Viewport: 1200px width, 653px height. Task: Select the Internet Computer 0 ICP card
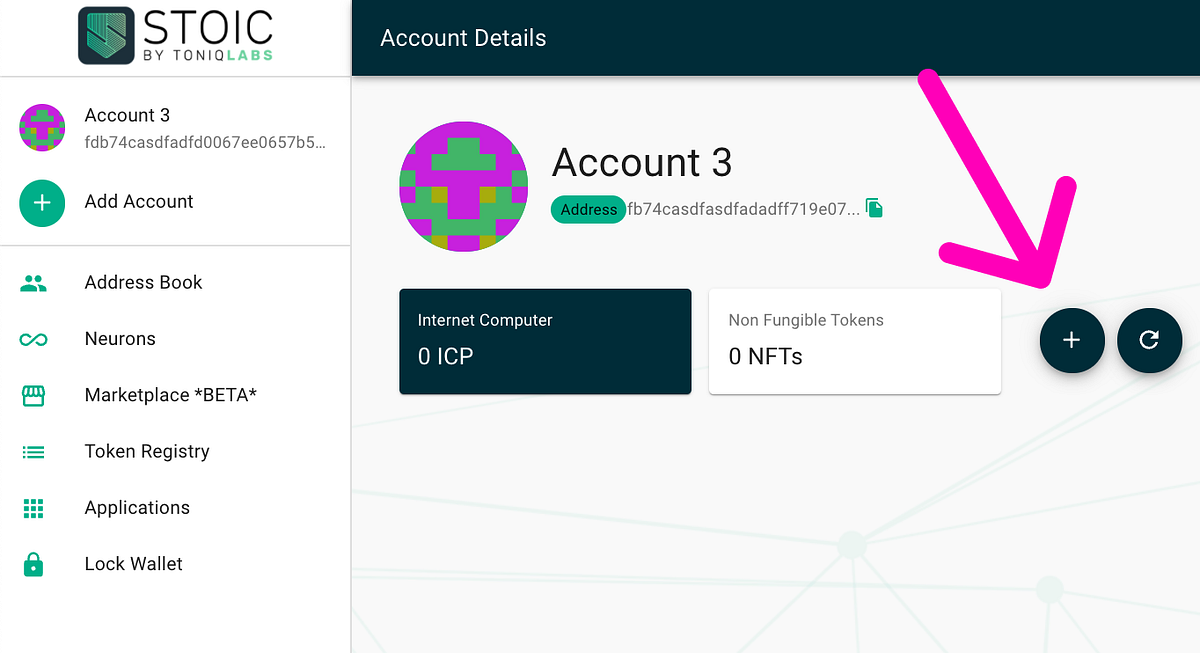pos(545,340)
